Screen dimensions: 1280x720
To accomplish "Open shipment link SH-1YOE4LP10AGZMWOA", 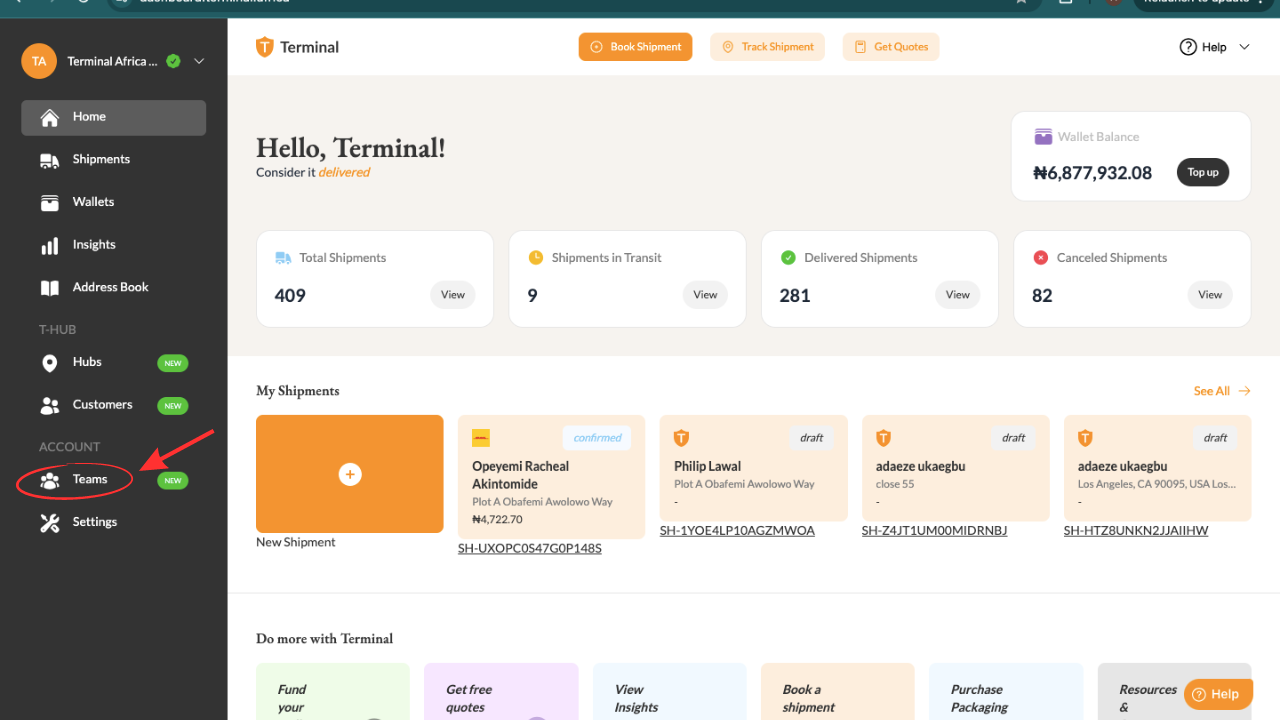I will pos(737,531).
